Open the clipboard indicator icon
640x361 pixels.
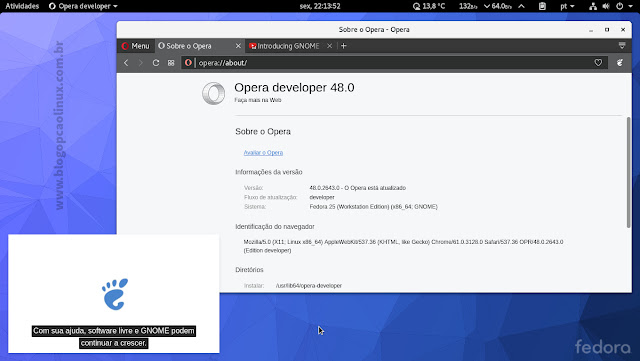click(542, 6)
